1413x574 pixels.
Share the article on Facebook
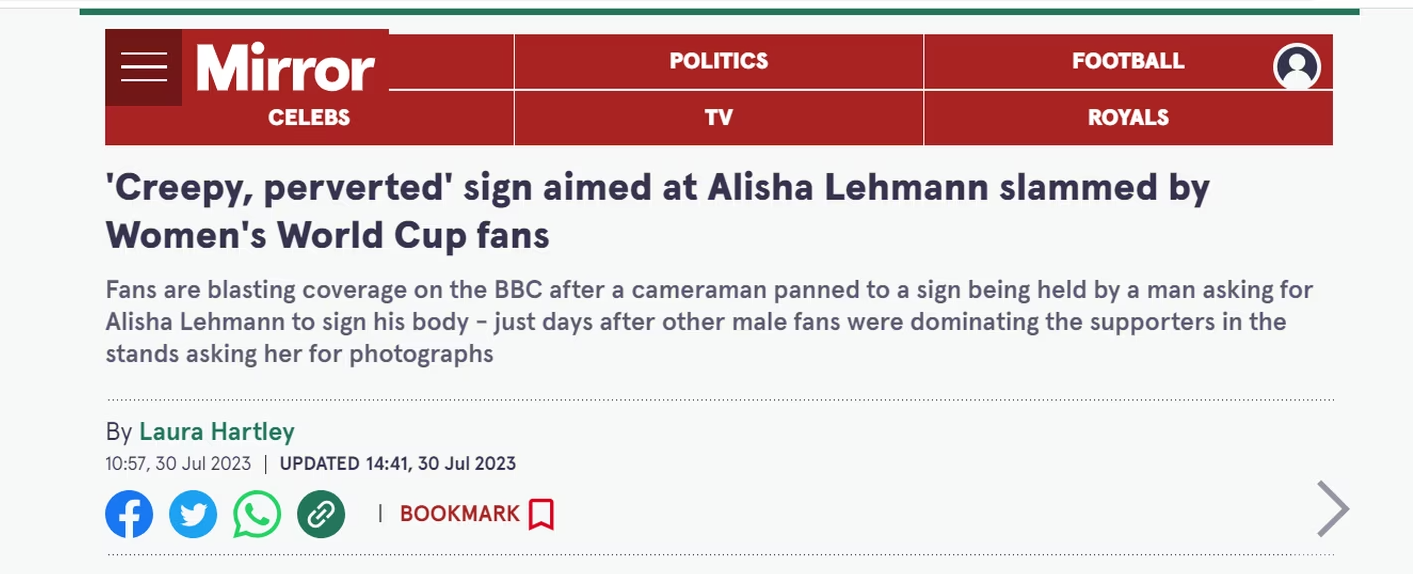click(x=129, y=514)
